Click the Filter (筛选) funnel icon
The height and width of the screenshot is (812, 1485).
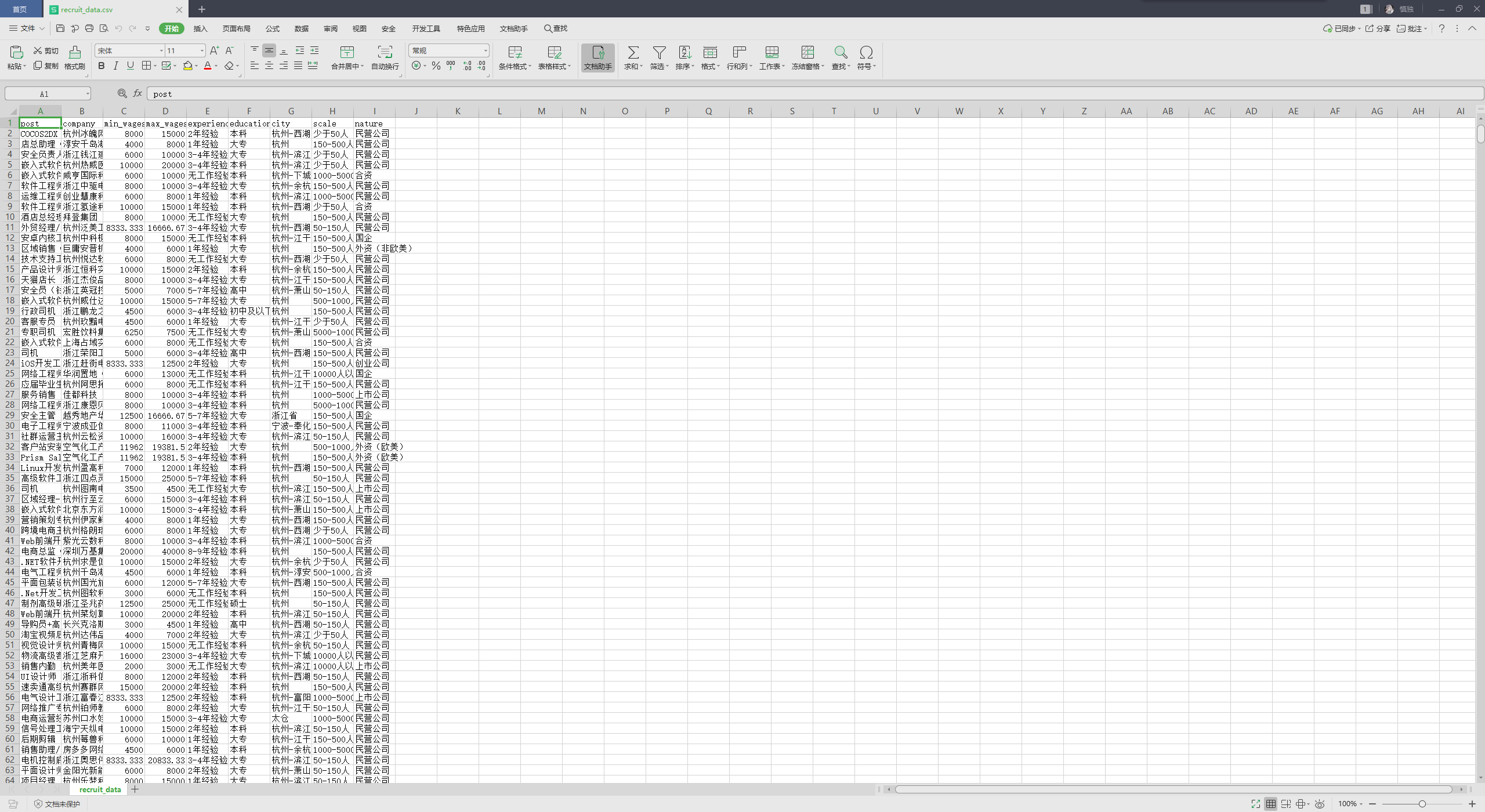(658, 53)
